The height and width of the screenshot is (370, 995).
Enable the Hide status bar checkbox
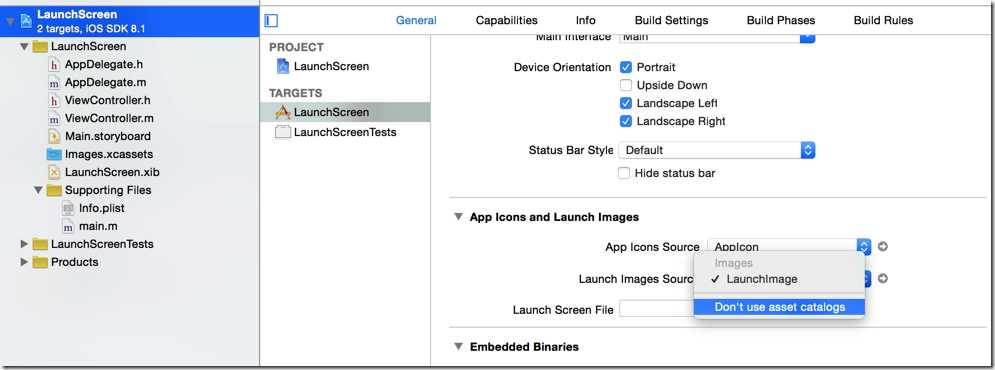click(624, 173)
